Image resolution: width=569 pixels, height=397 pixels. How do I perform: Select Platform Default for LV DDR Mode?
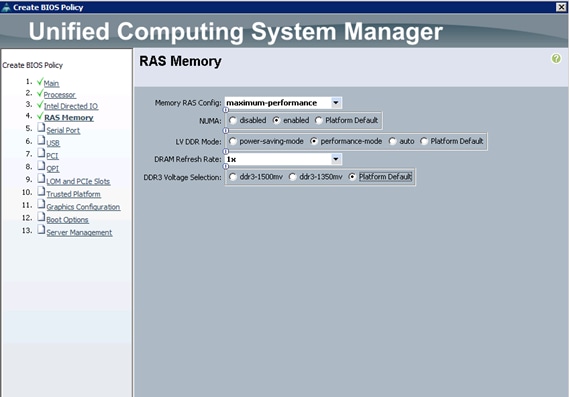point(423,141)
